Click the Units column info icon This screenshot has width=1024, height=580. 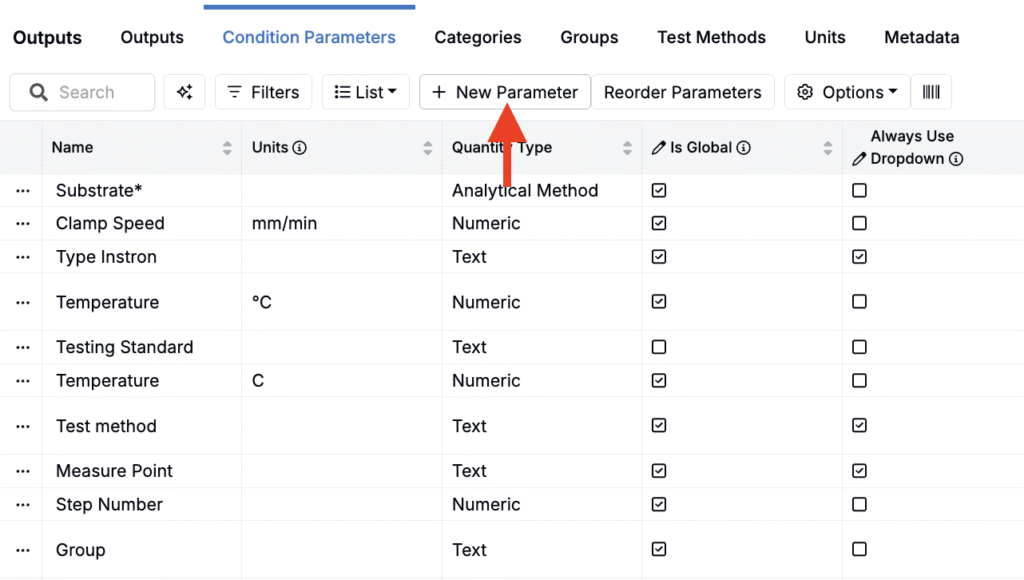299,148
